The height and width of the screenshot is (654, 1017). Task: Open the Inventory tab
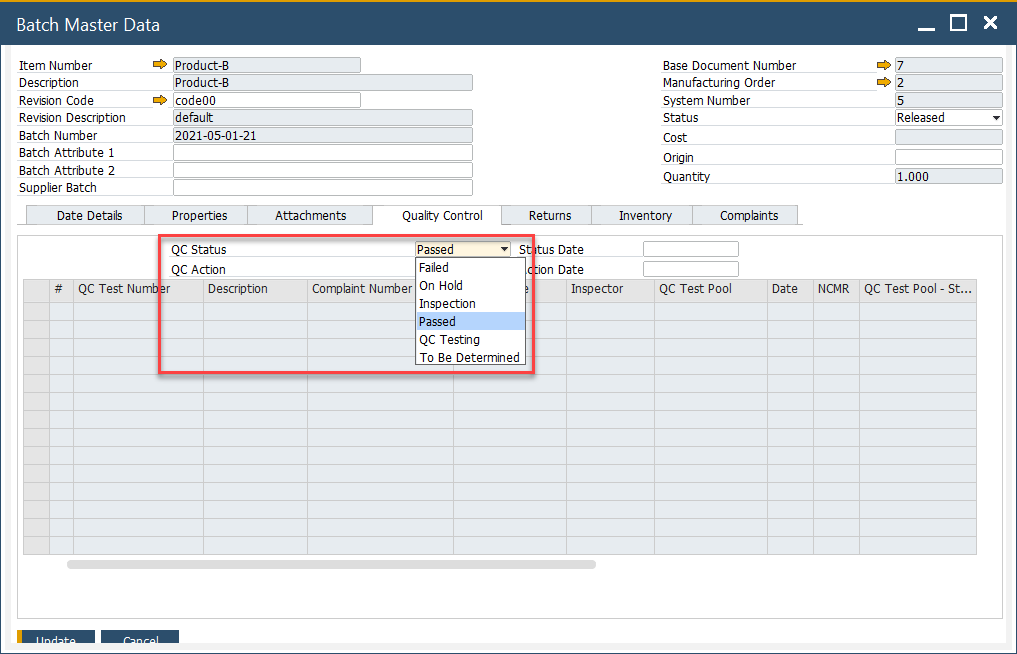point(645,216)
